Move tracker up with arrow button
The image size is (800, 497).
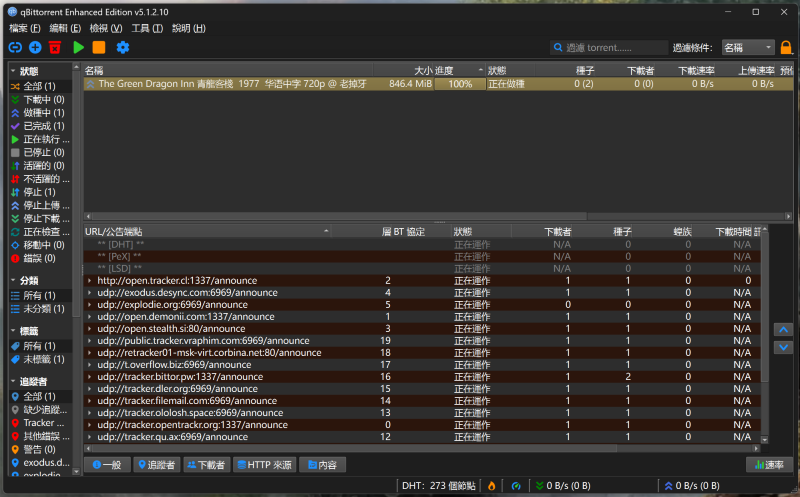[x=783, y=329]
